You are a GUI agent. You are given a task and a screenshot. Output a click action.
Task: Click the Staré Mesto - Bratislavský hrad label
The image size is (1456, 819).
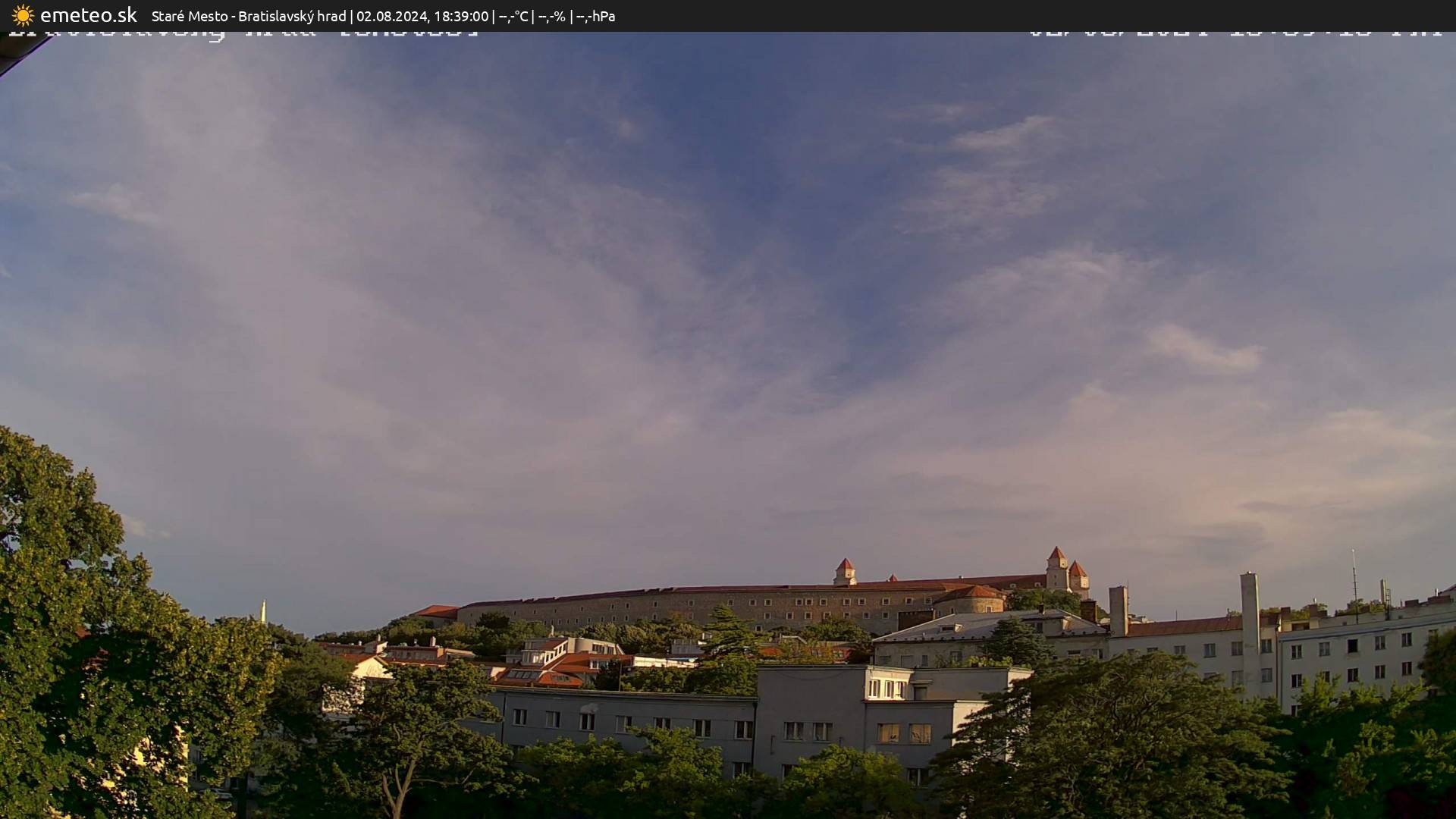click(x=250, y=15)
